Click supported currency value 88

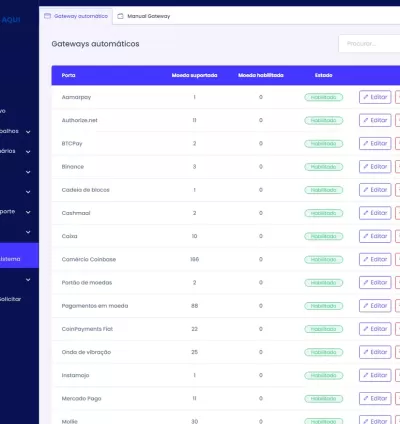coord(195,306)
